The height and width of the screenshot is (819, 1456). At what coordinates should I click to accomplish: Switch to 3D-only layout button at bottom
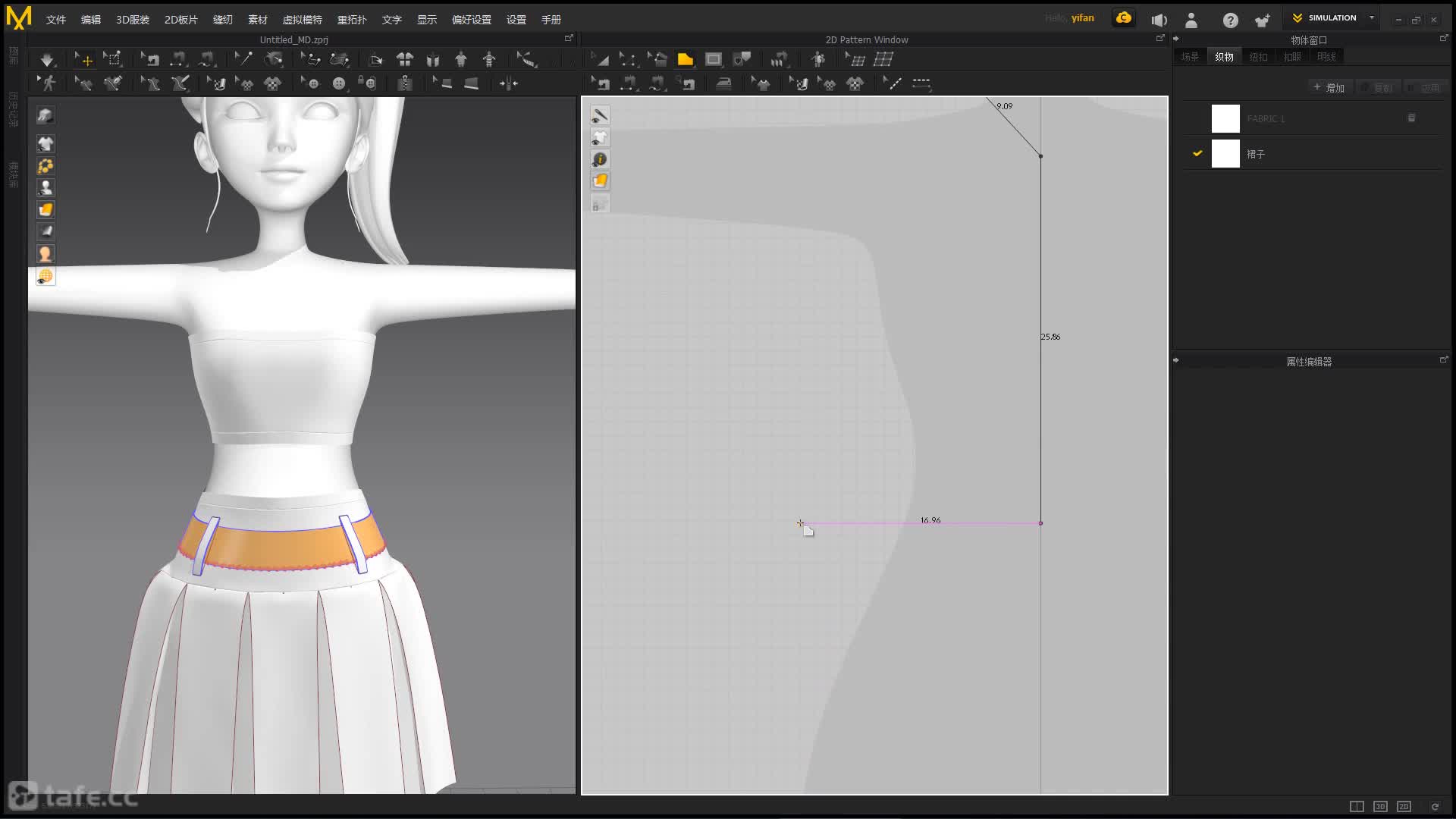[x=1380, y=806]
